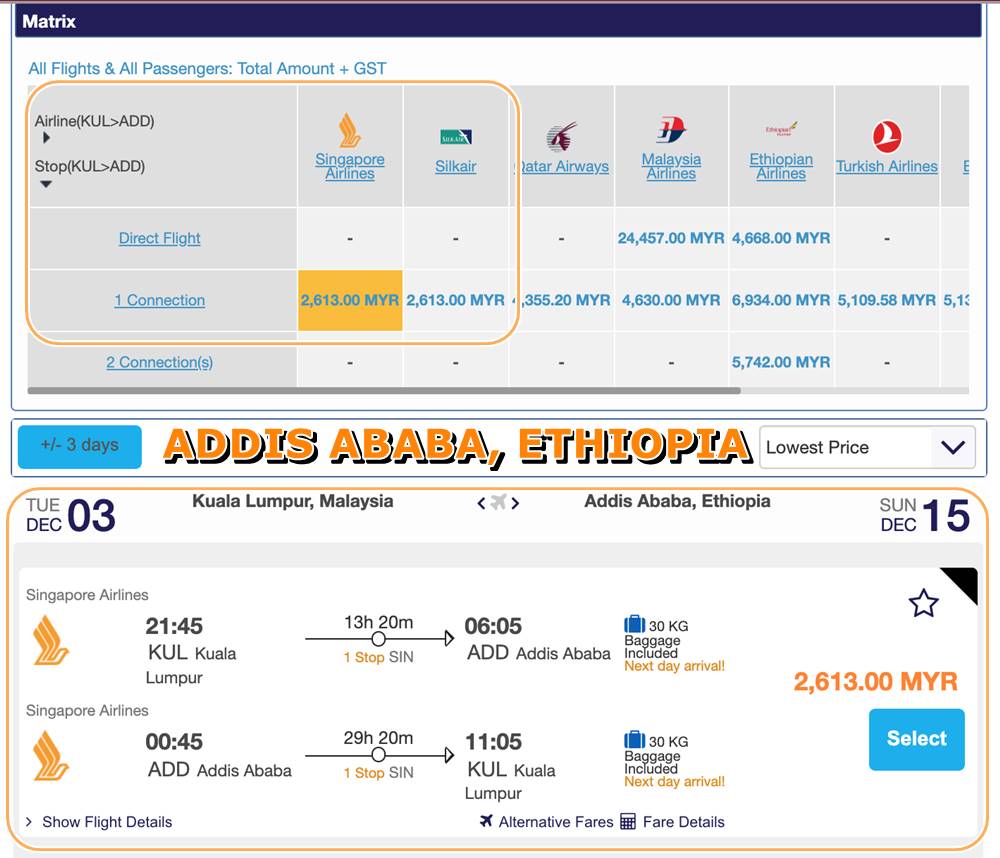Click the 2,613.00 MYR price above Select
This screenshot has width=1000, height=858.
click(x=876, y=681)
